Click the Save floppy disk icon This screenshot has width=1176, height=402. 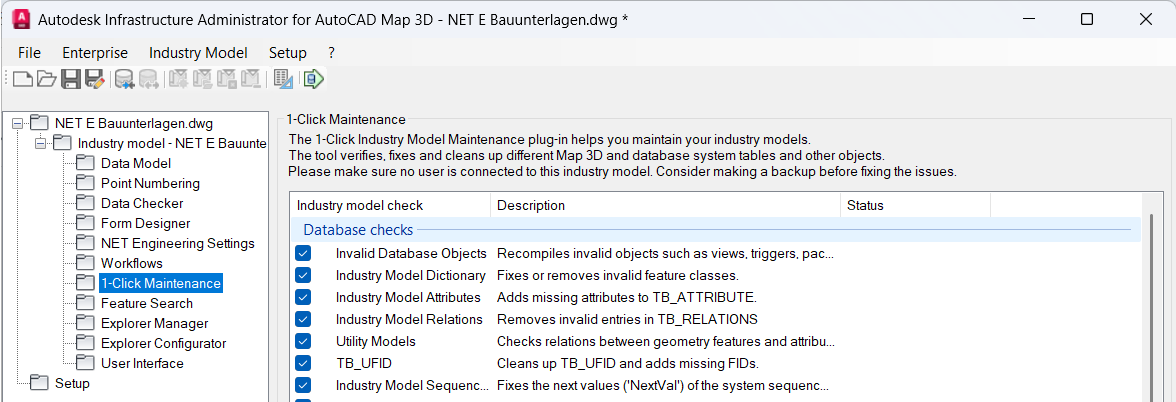[x=71, y=79]
